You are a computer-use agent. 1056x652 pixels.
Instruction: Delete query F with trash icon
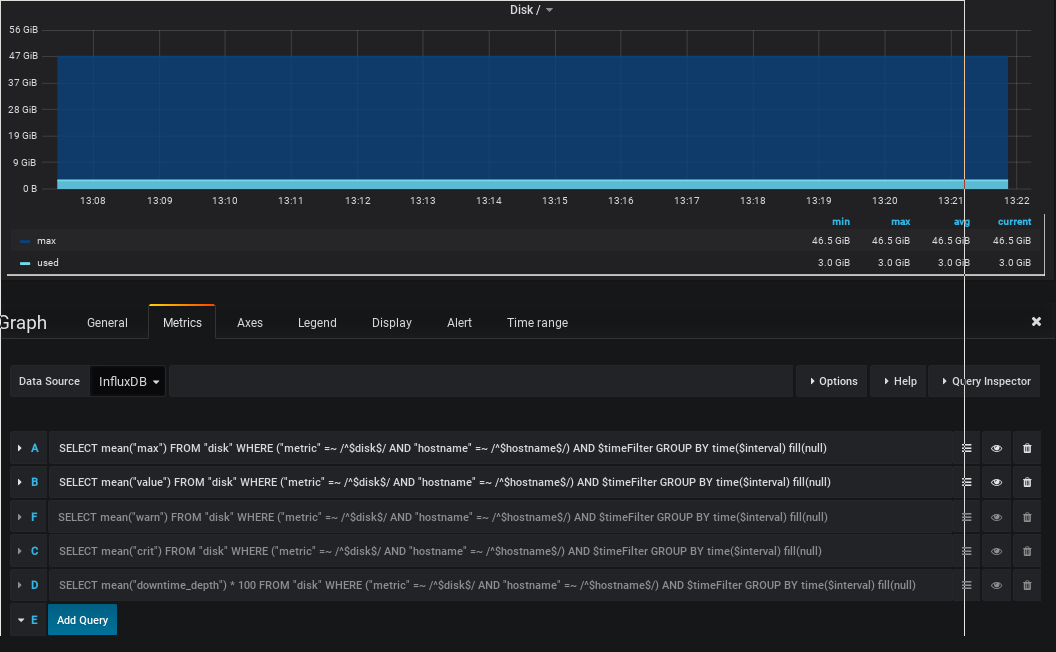(1027, 517)
